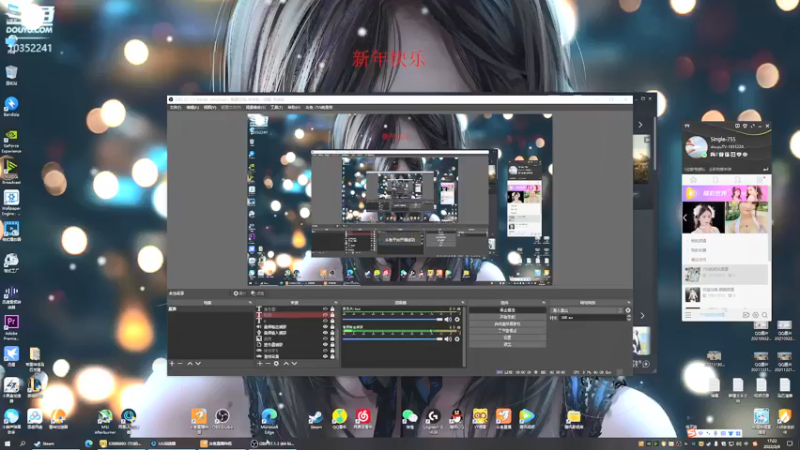Open the GeForce Experience desktop shortcut
The image size is (800, 450).
11,141
